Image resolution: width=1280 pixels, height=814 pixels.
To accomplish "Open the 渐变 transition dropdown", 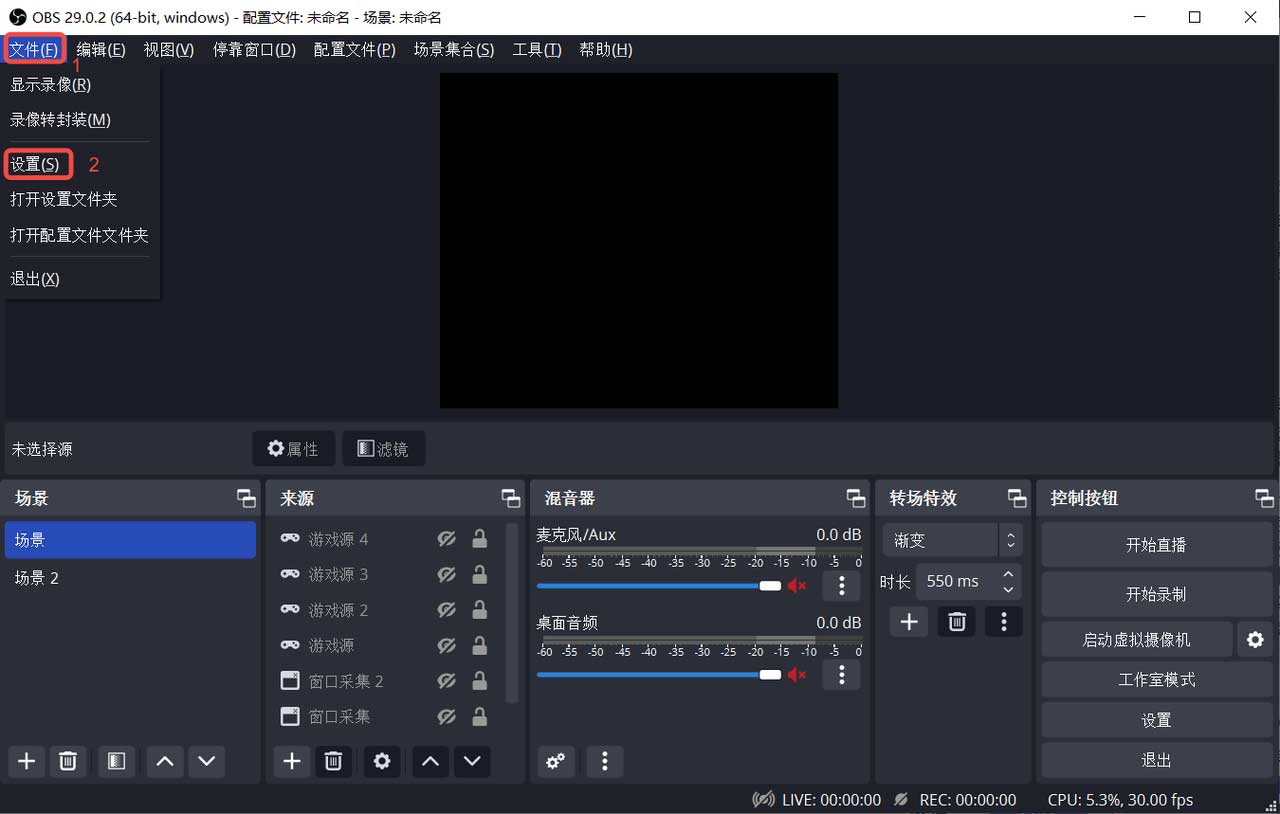I will pyautogui.click(x=952, y=540).
